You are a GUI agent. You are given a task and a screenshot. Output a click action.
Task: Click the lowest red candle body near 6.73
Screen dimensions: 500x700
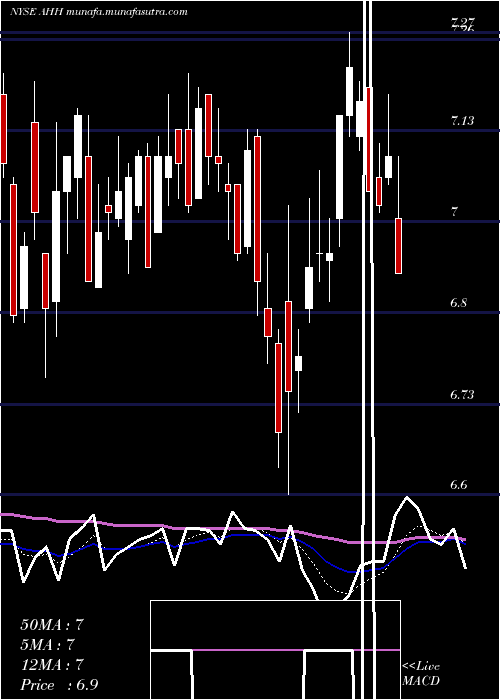279,388
